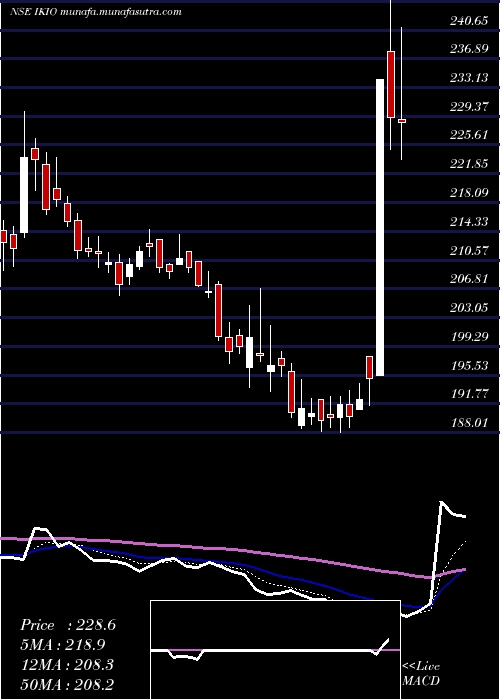This screenshot has width=500, height=700.
Task: Select the 188.01 price axis label
Action: [x=468, y=423]
